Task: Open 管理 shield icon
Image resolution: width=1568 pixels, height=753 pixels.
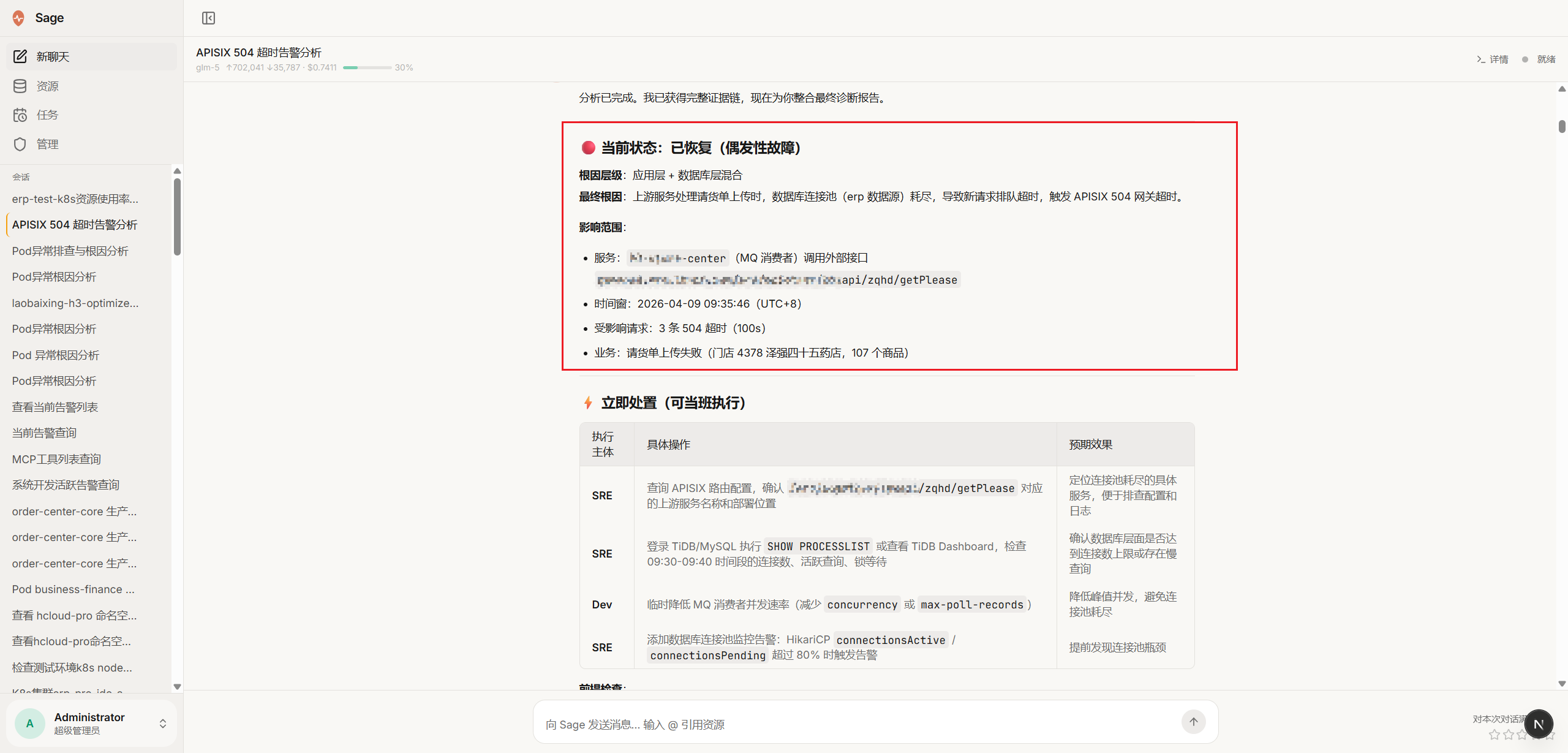Action: coord(20,144)
